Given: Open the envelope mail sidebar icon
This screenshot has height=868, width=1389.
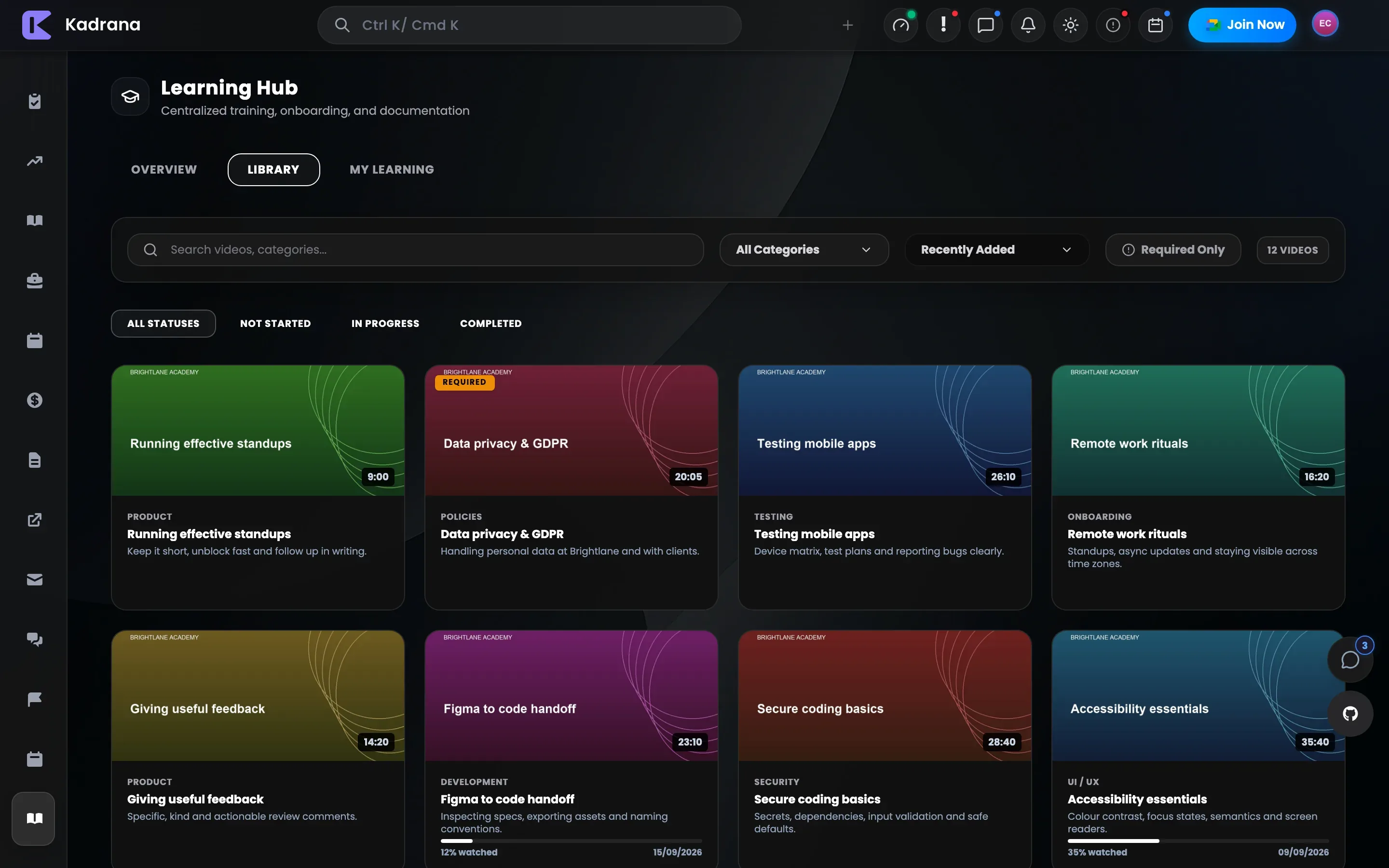Looking at the screenshot, I should tap(34, 579).
